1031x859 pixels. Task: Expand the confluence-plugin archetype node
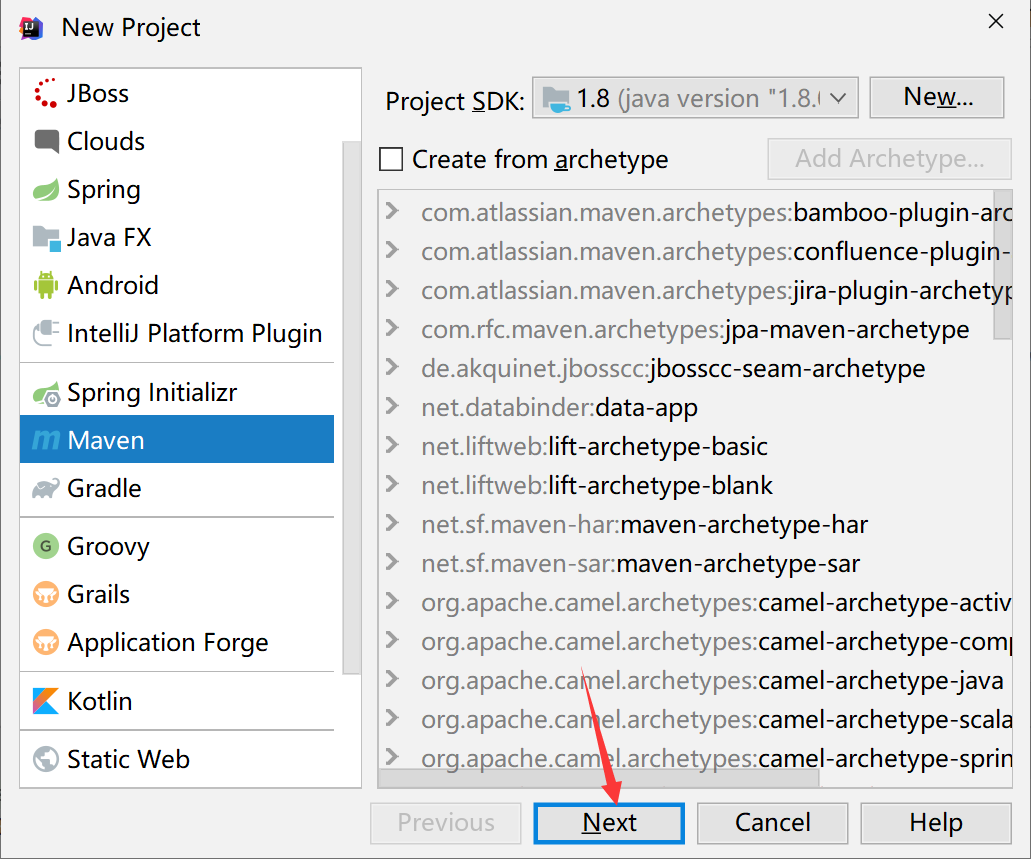393,250
